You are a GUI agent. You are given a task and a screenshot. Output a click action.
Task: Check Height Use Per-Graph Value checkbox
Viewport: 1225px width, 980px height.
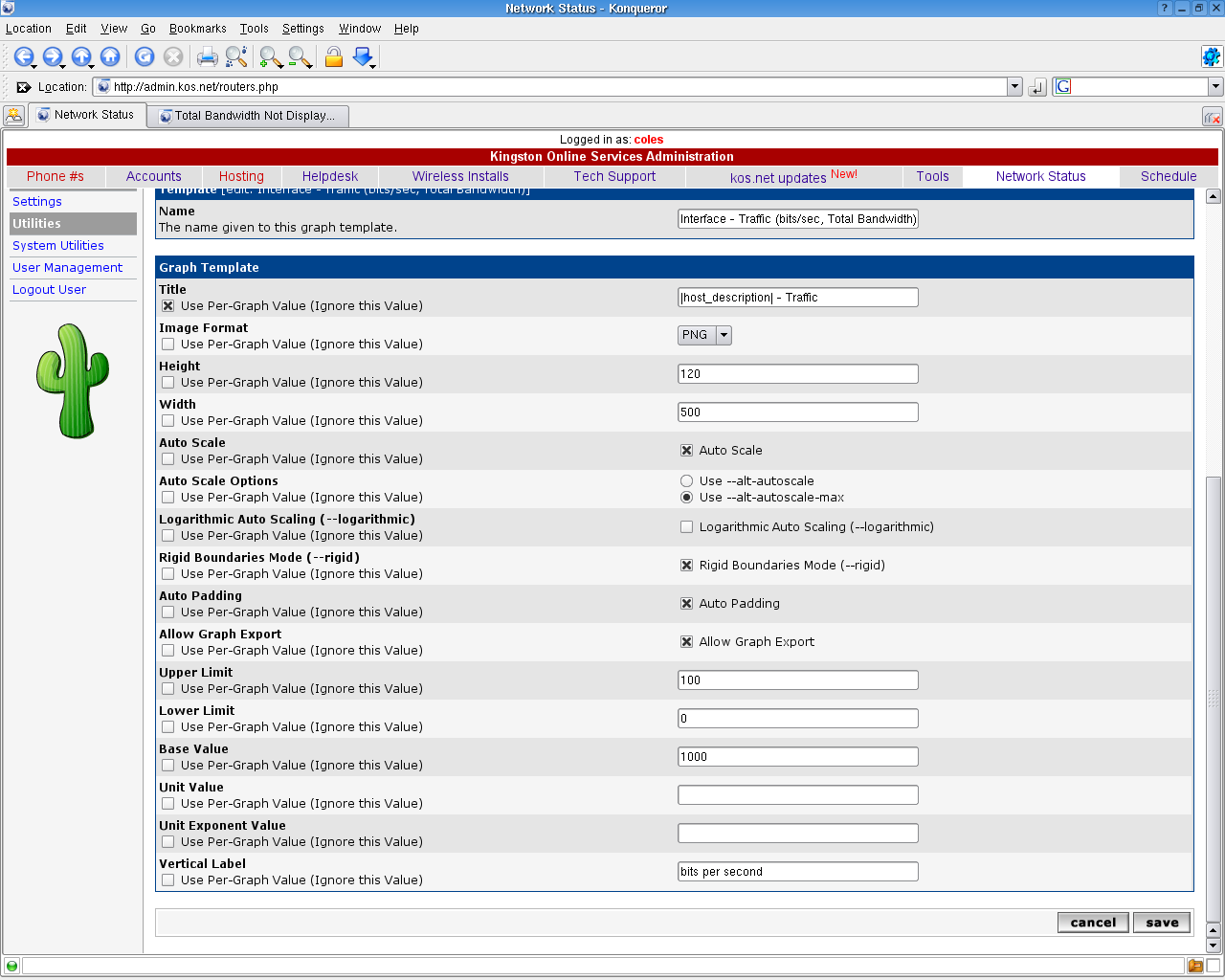click(168, 383)
